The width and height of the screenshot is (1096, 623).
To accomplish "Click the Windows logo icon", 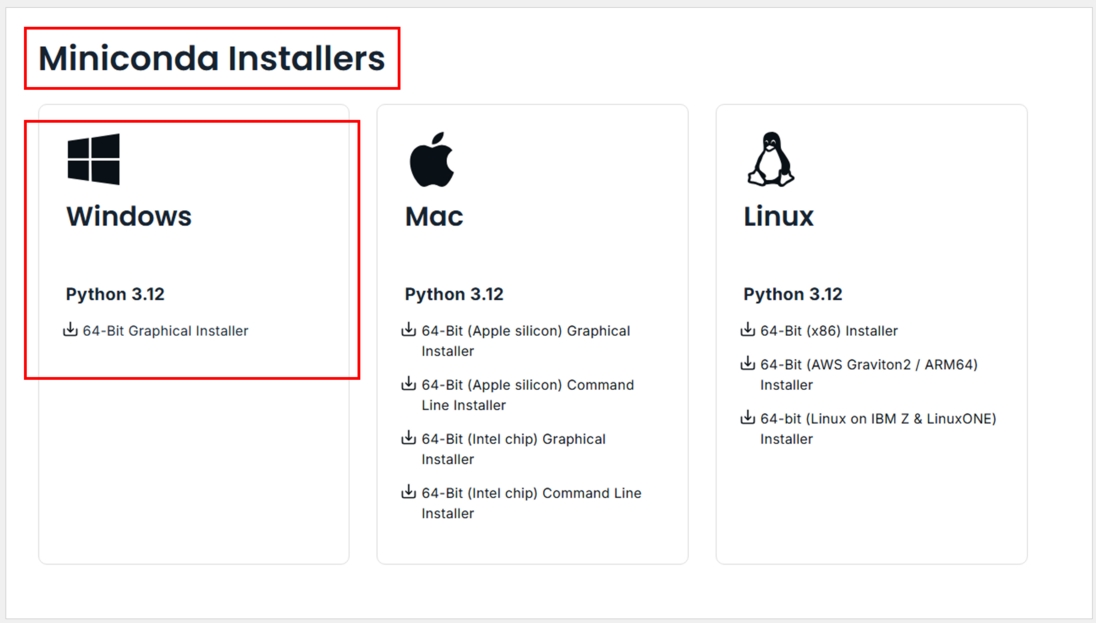I will click(94, 159).
